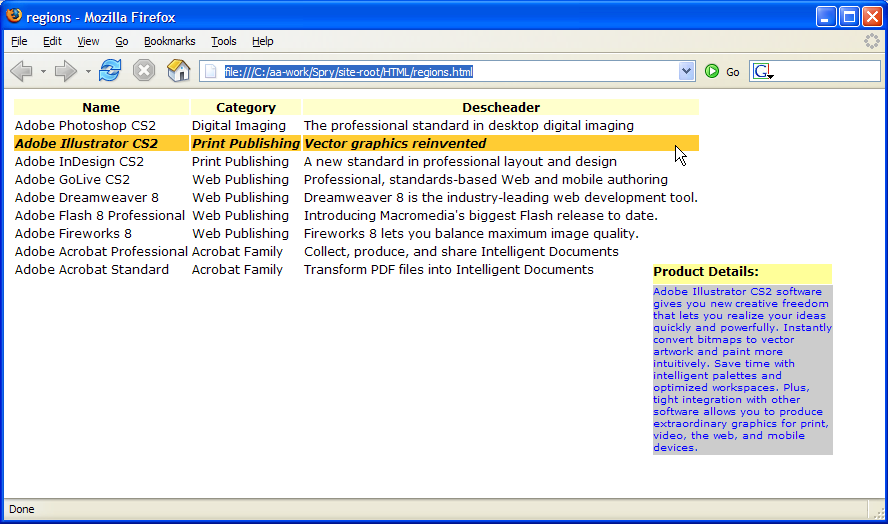Open the Go menu

pos(122,41)
